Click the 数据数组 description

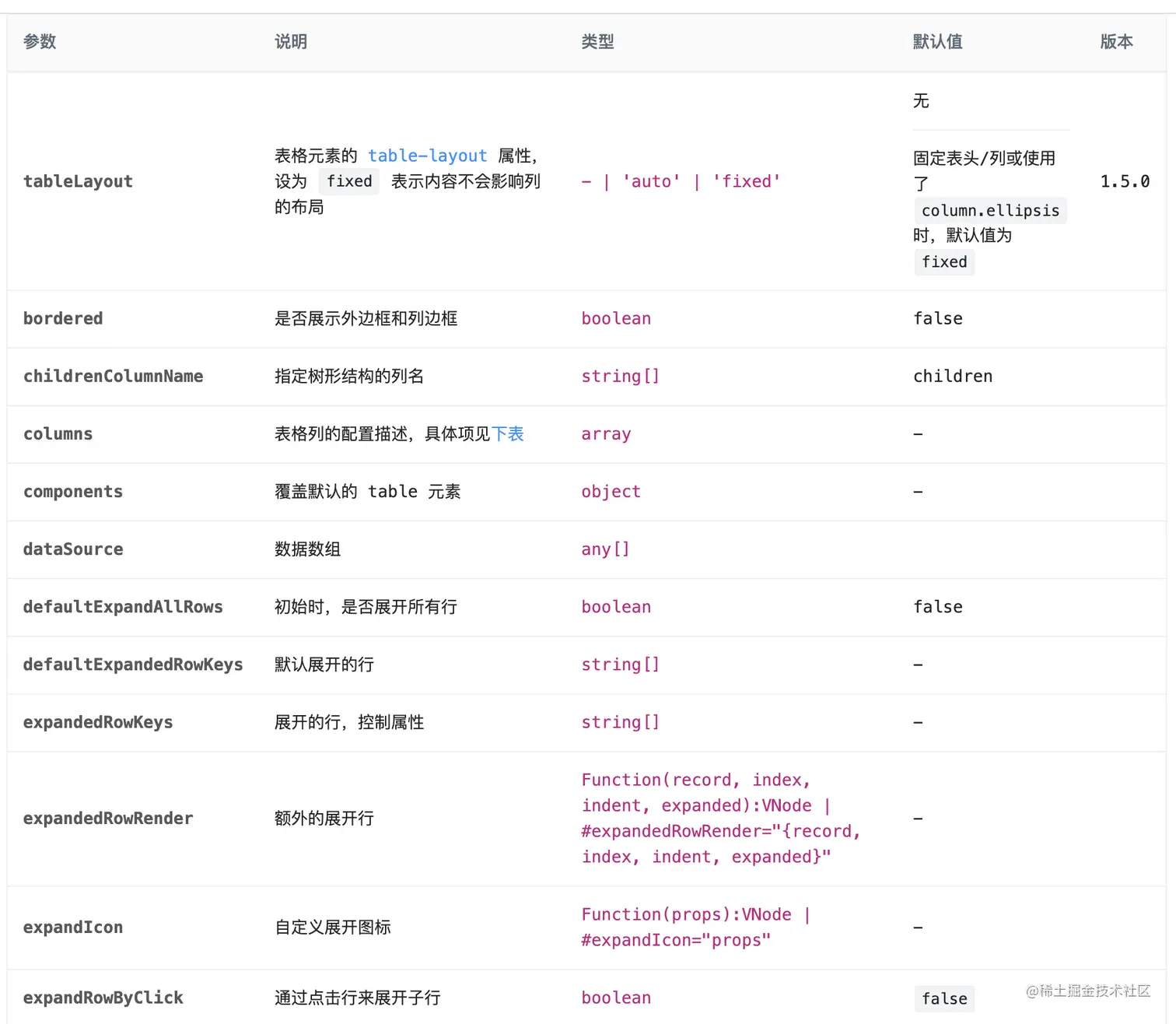308,549
